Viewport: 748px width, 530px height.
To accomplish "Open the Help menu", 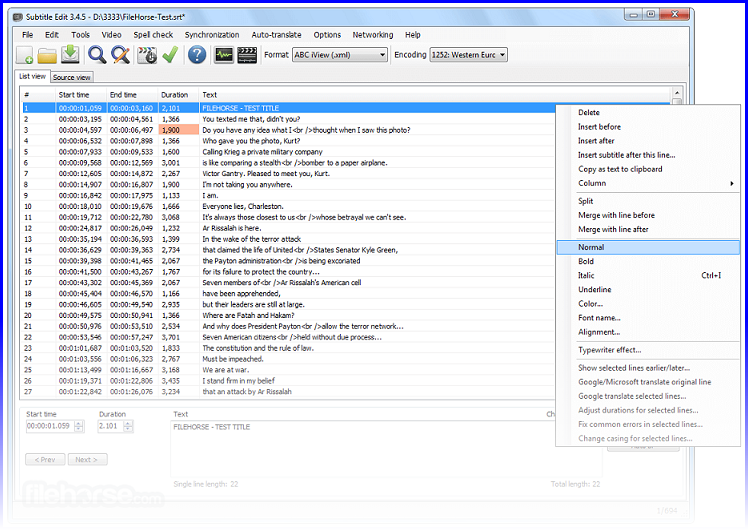I will pos(413,35).
